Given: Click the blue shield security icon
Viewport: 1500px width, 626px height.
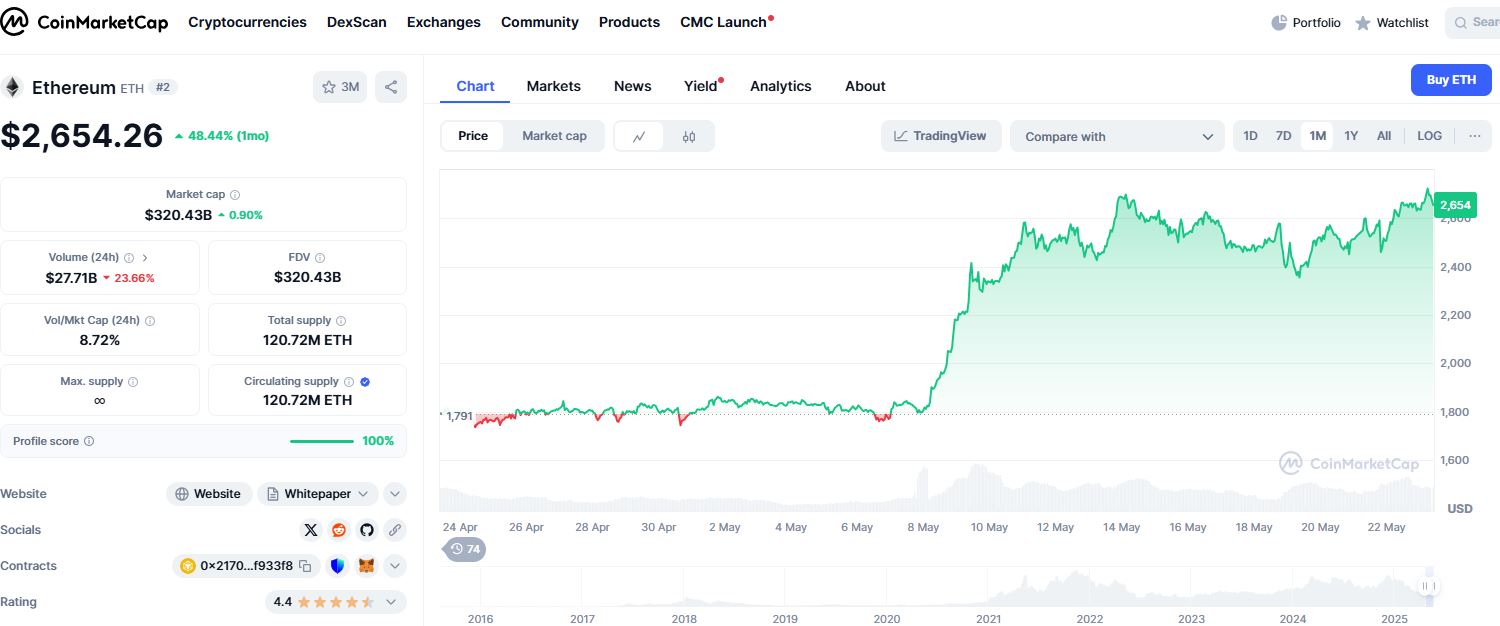Looking at the screenshot, I should coord(337,566).
